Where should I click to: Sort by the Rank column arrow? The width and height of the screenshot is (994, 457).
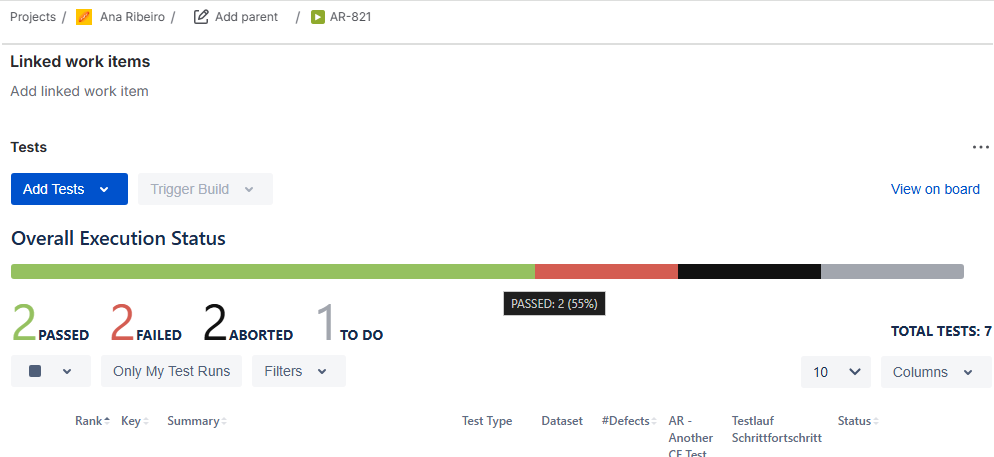107,421
